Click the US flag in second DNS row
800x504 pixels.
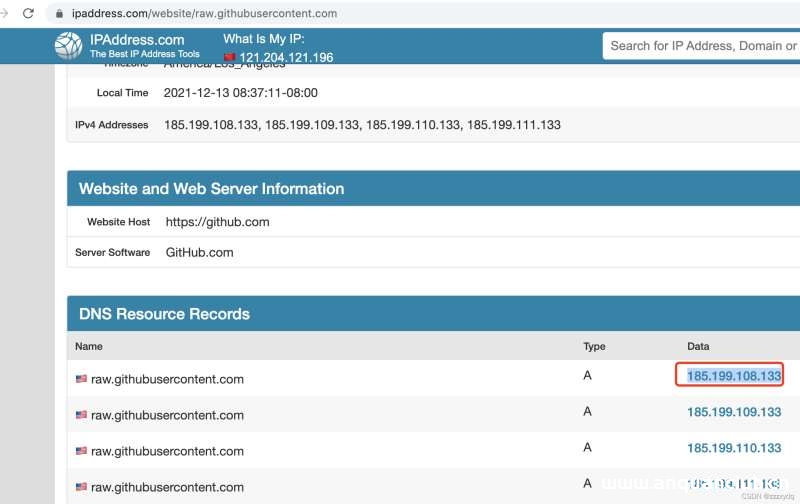tap(81, 414)
